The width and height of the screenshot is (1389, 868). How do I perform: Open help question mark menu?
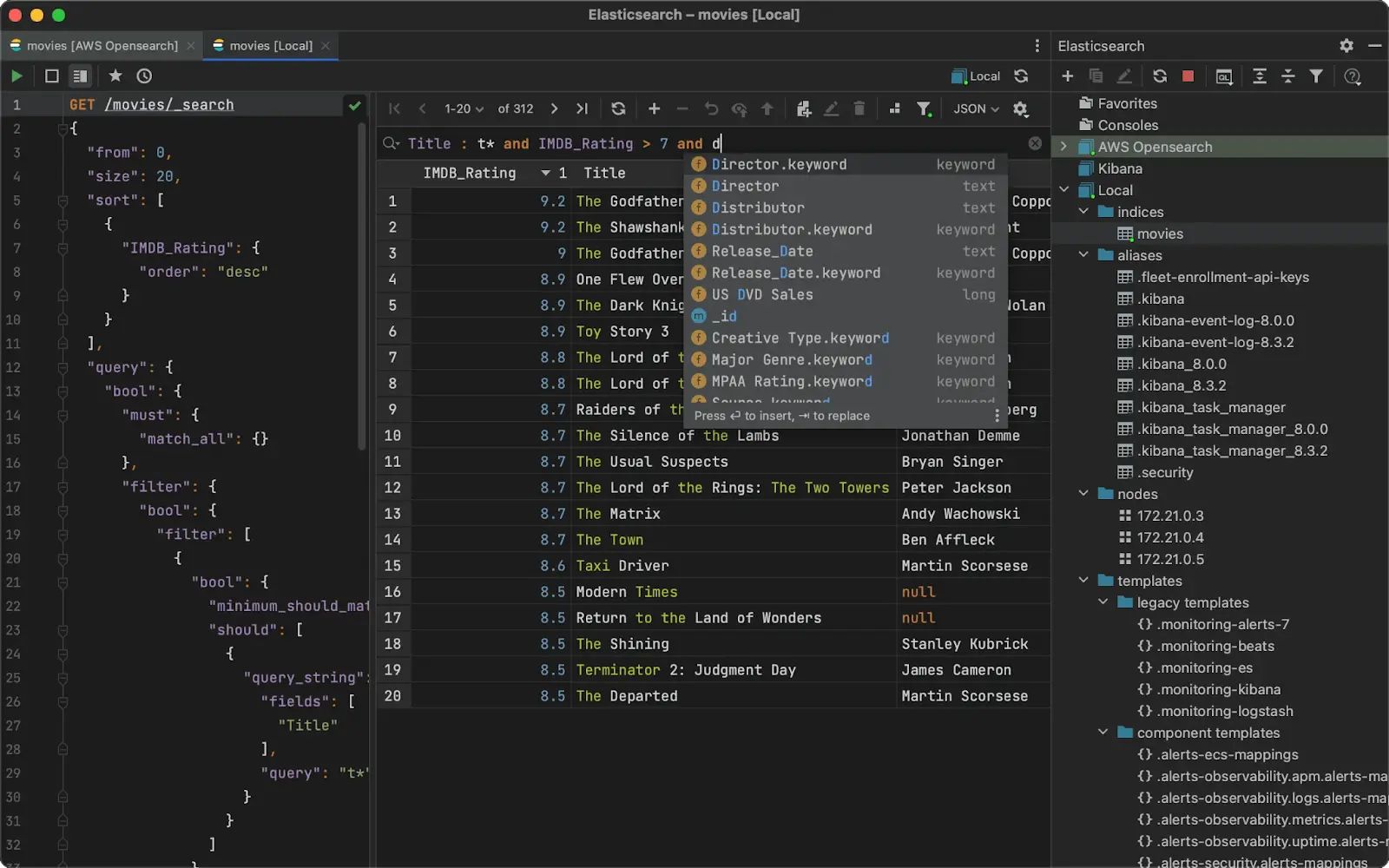1353,76
